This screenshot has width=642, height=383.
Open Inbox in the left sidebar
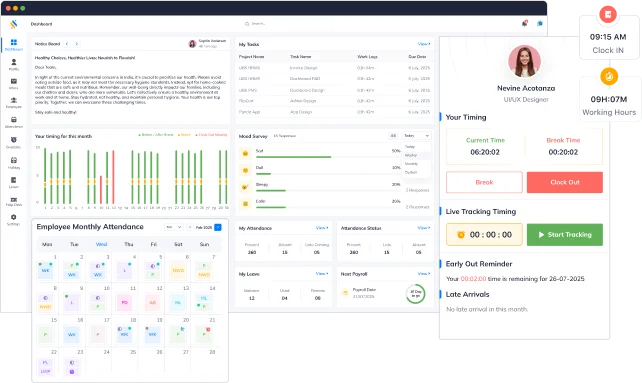pyautogui.click(x=14, y=84)
